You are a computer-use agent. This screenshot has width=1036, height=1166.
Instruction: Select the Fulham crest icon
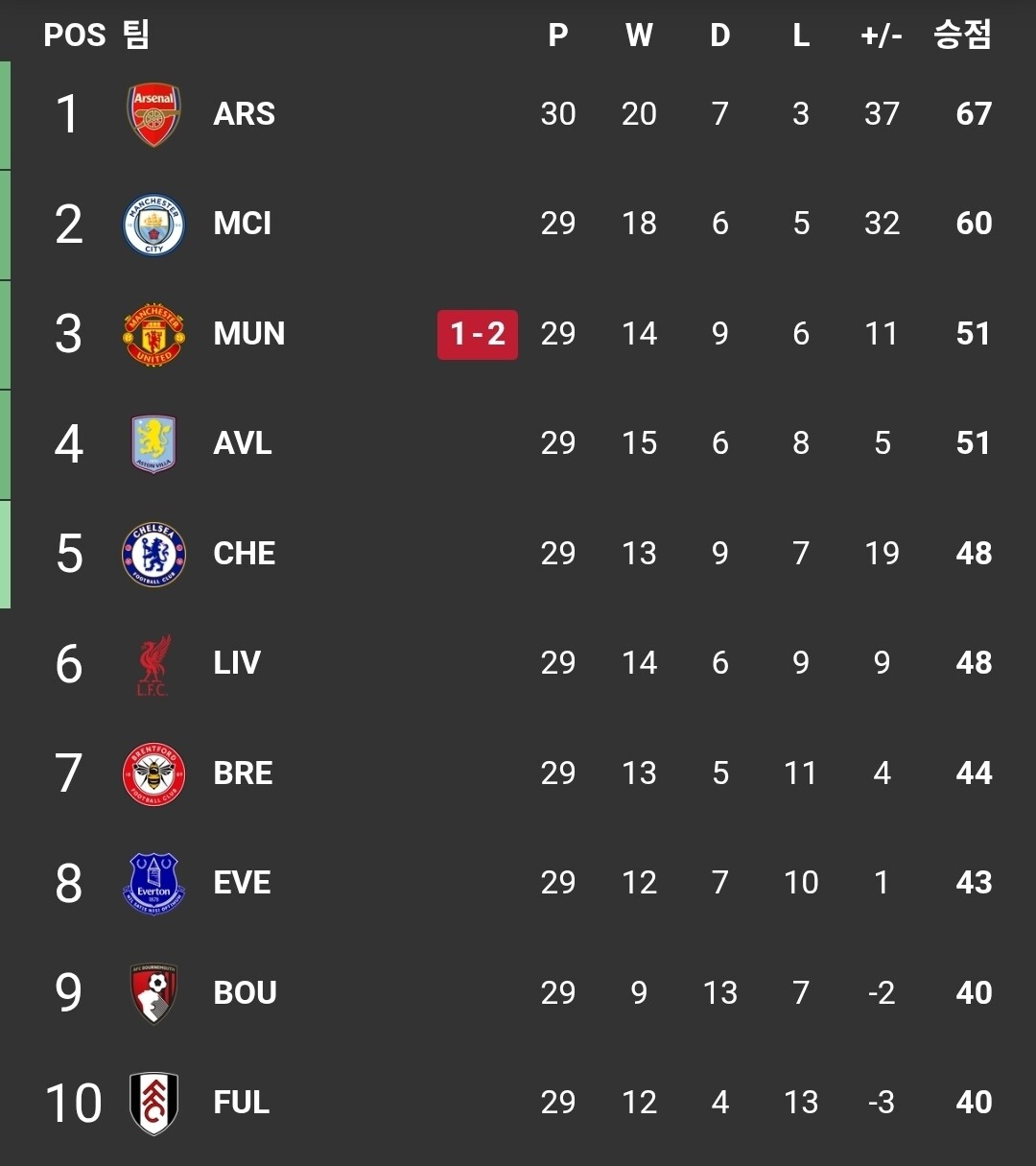(153, 1103)
